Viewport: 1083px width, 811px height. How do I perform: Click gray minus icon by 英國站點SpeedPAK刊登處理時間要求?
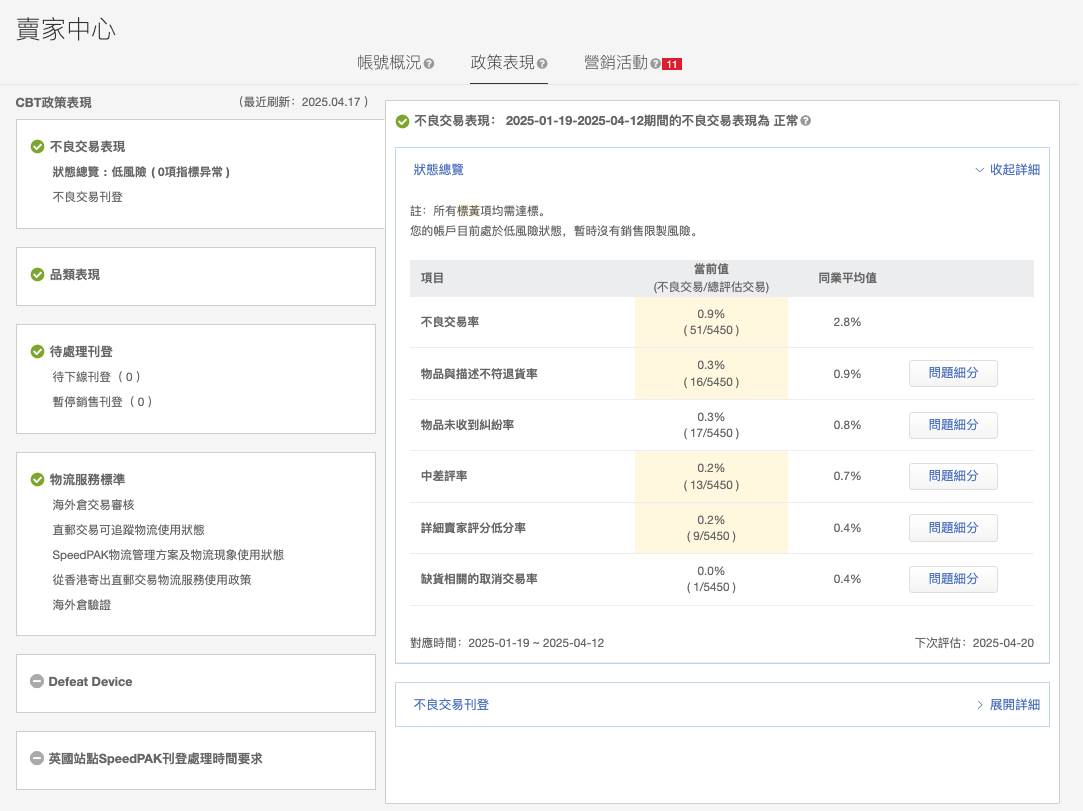pyautogui.click(x=37, y=759)
